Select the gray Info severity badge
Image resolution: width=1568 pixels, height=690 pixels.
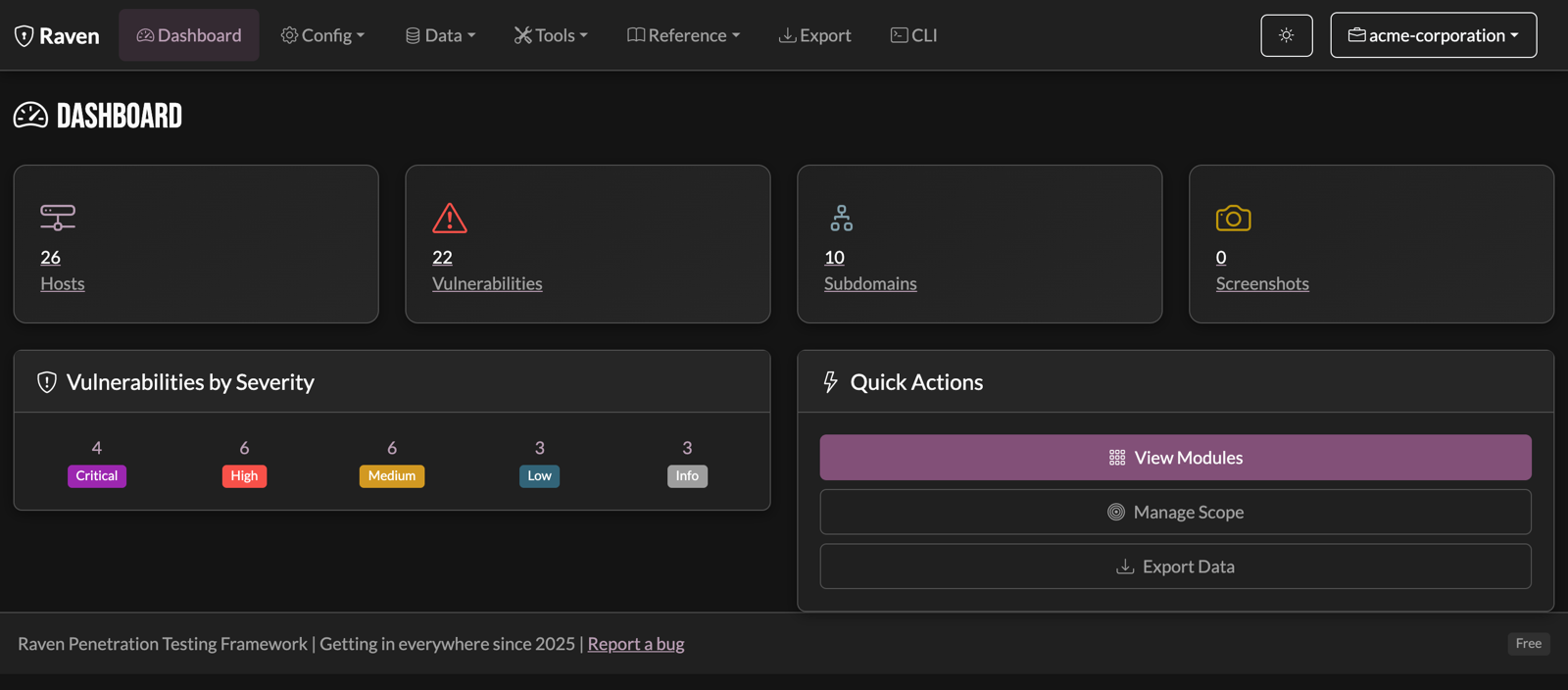(687, 476)
